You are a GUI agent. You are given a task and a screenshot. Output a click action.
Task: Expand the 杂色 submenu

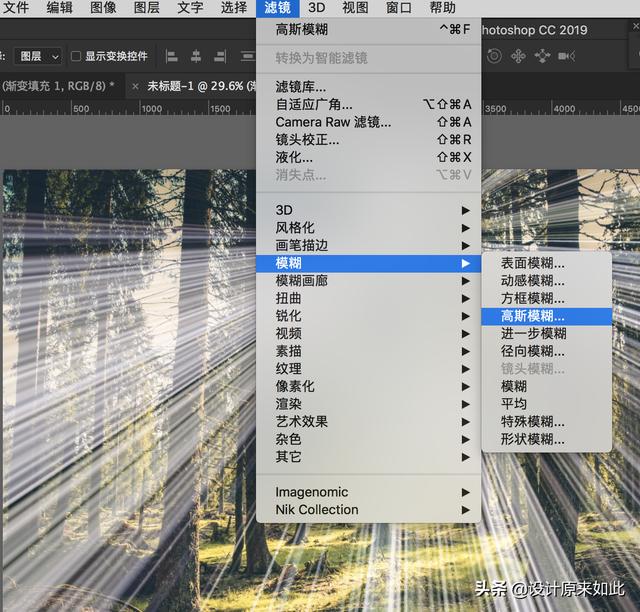tap(369, 439)
